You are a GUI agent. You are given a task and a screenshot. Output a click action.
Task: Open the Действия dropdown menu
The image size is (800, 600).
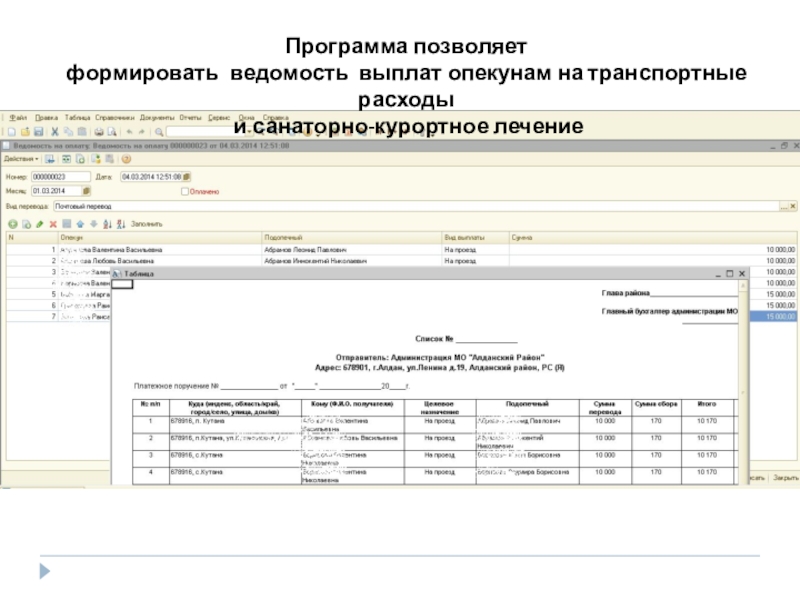(x=21, y=159)
